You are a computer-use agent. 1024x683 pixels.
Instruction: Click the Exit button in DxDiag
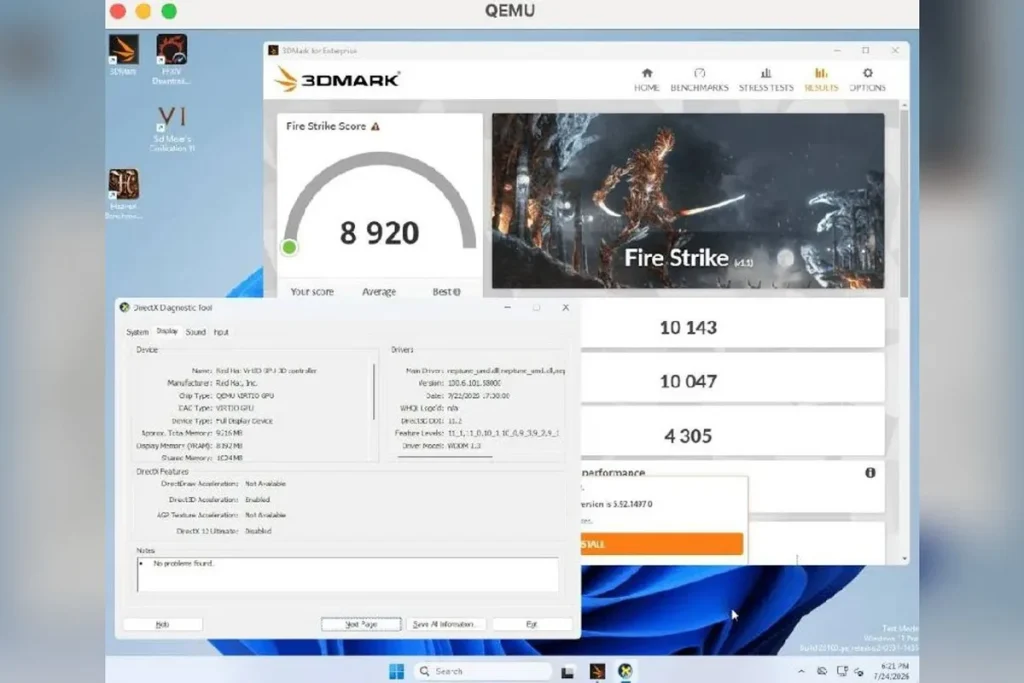coord(532,624)
